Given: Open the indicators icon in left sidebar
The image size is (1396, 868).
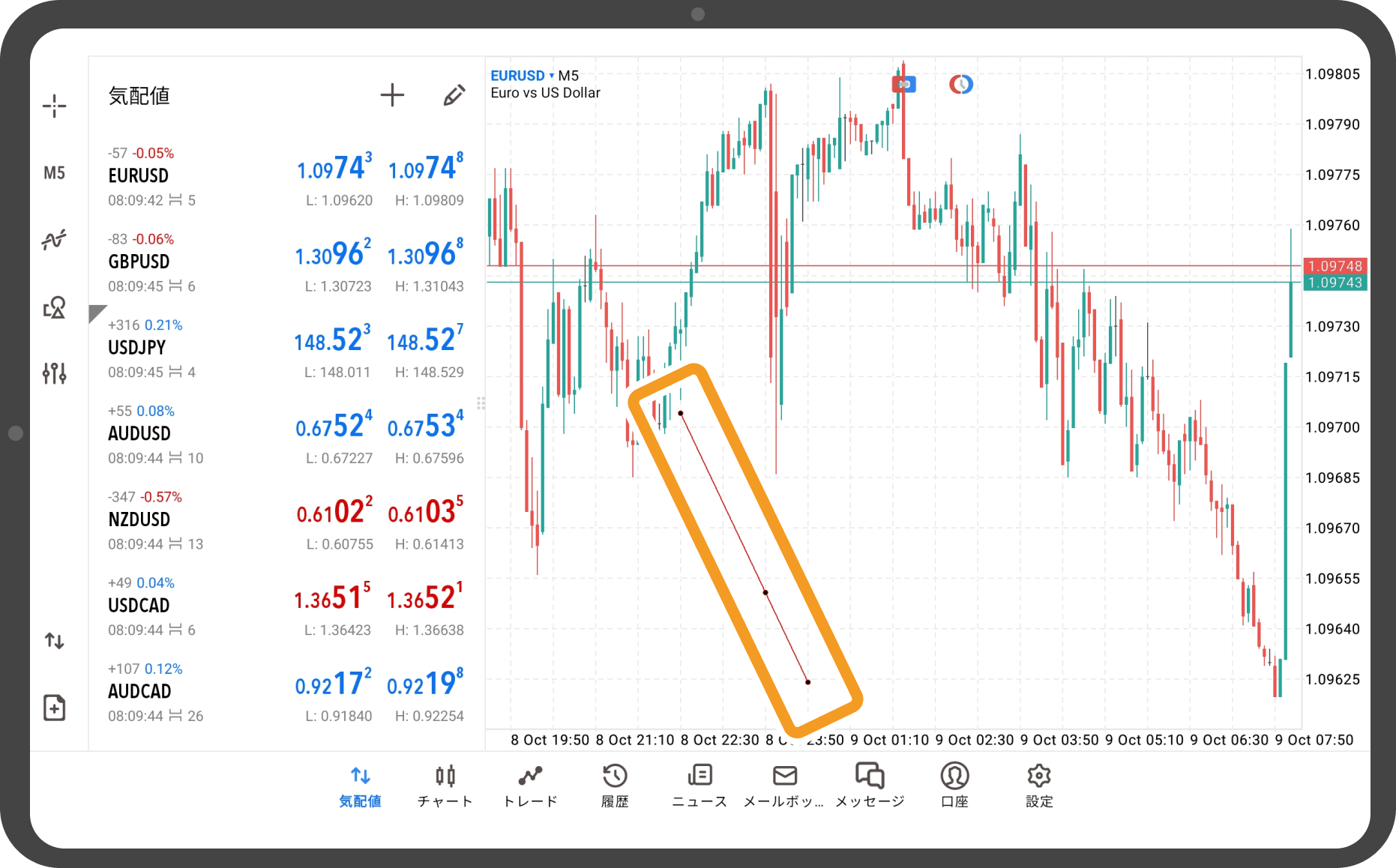Looking at the screenshot, I should point(54,240).
